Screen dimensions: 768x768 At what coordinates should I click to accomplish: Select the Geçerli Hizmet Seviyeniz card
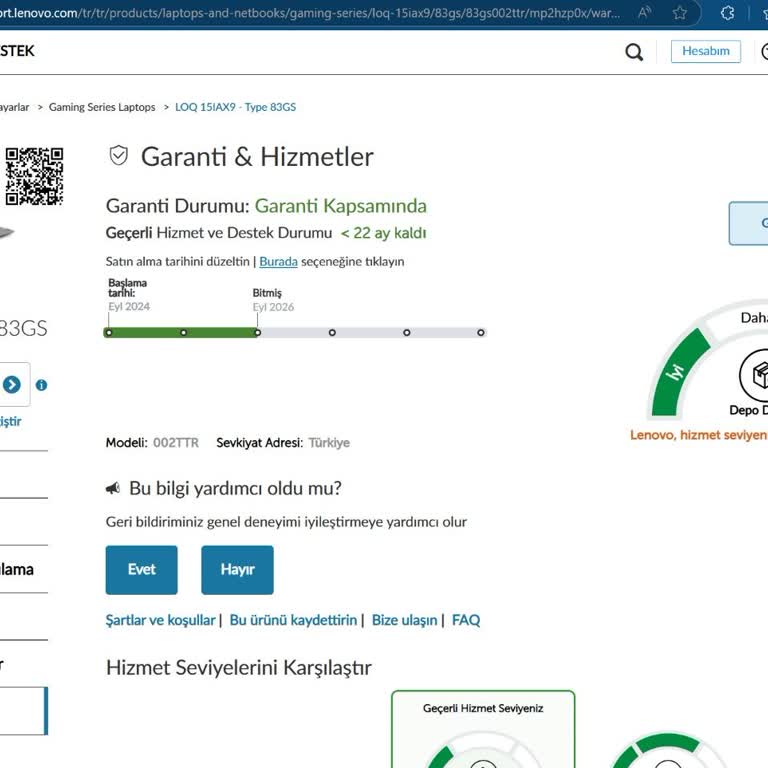click(x=483, y=729)
